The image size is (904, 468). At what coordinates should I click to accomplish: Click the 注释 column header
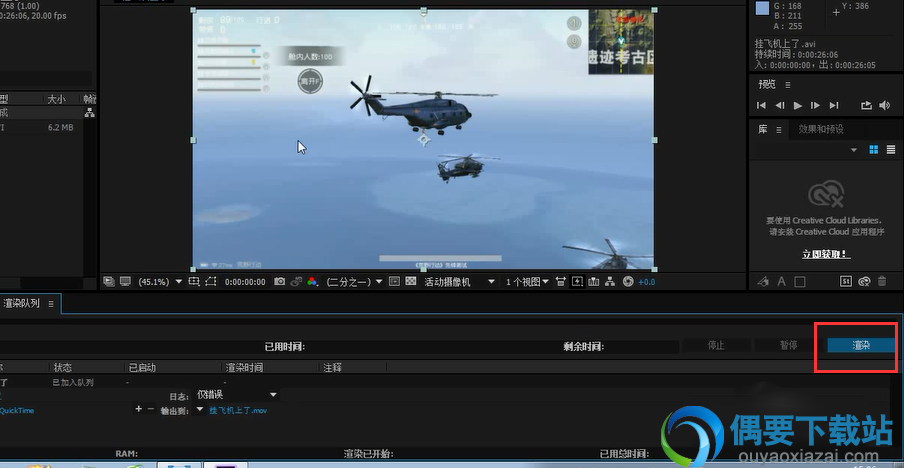(x=332, y=367)
